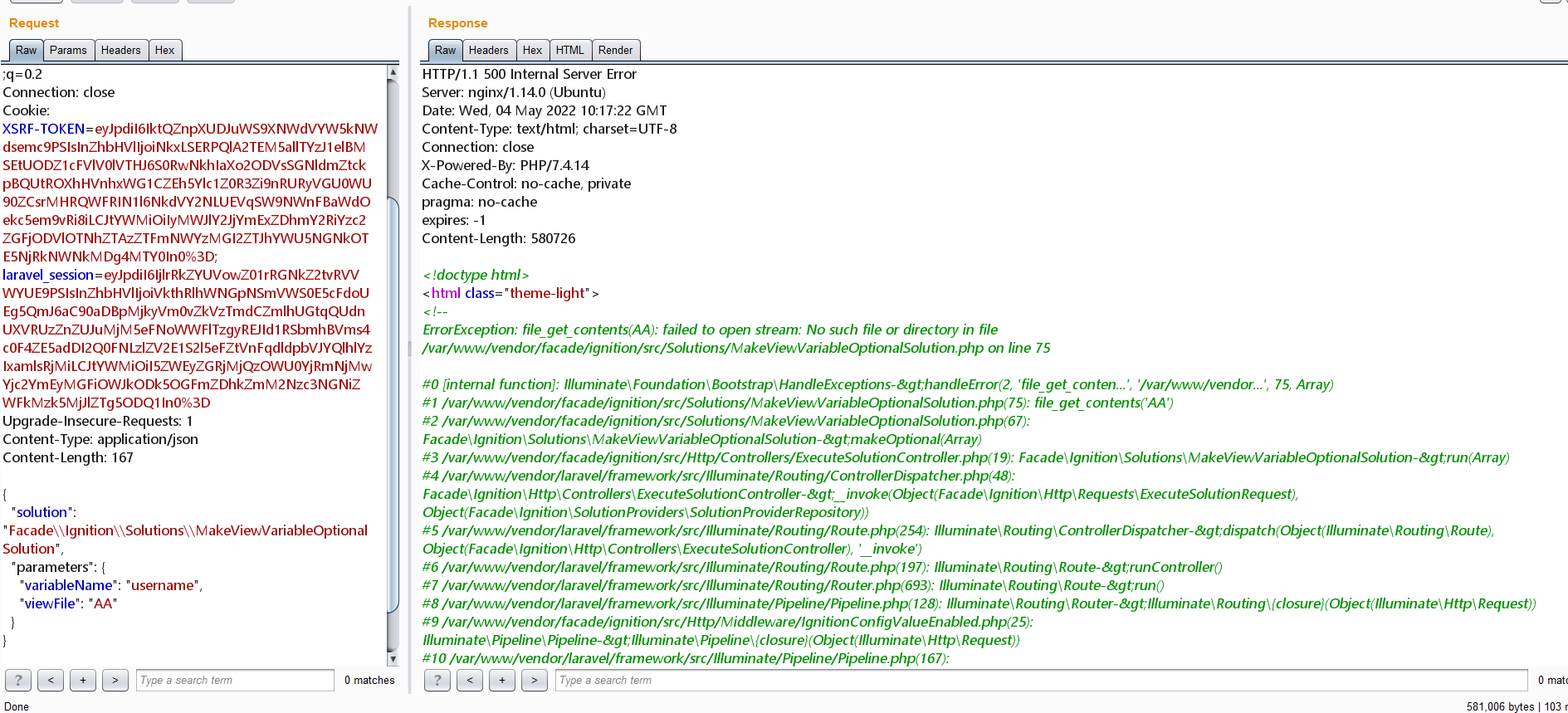
Task: Click the "Connection: close" request header
Action: pyautogui.click(x=59, y=92)
